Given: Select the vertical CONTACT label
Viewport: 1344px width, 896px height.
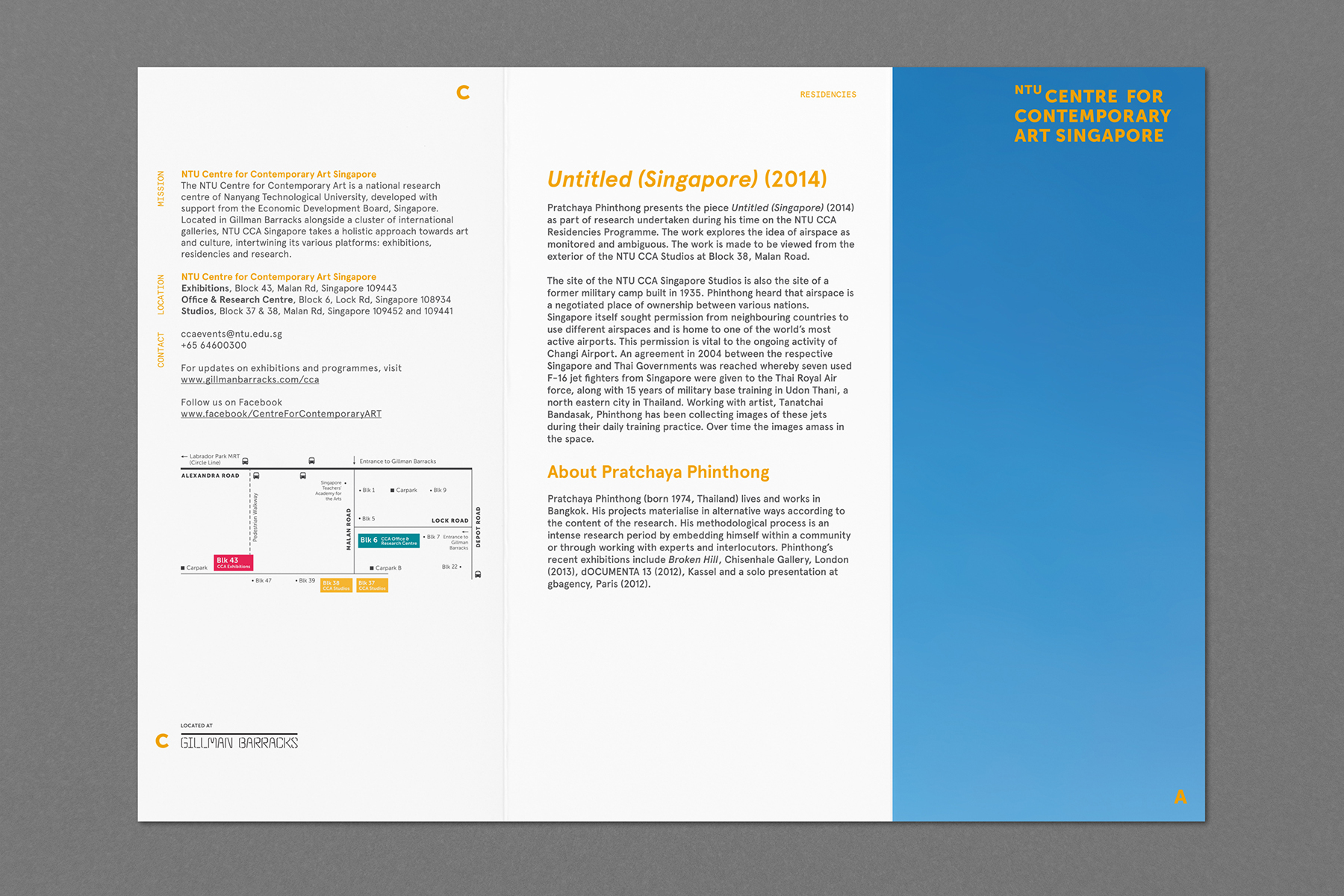Looking at the screenshot, I should click(161, 350).
